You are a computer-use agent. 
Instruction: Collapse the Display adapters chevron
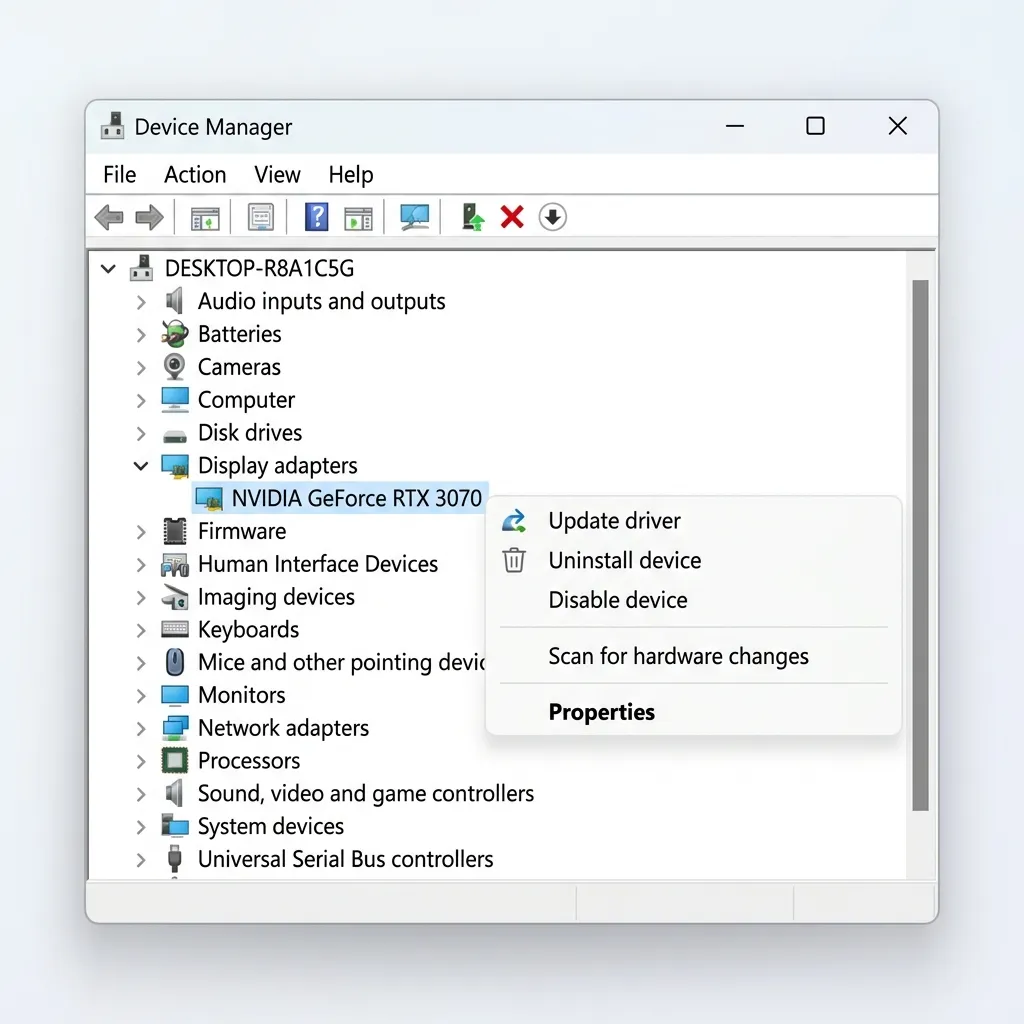tap(141, 466)
